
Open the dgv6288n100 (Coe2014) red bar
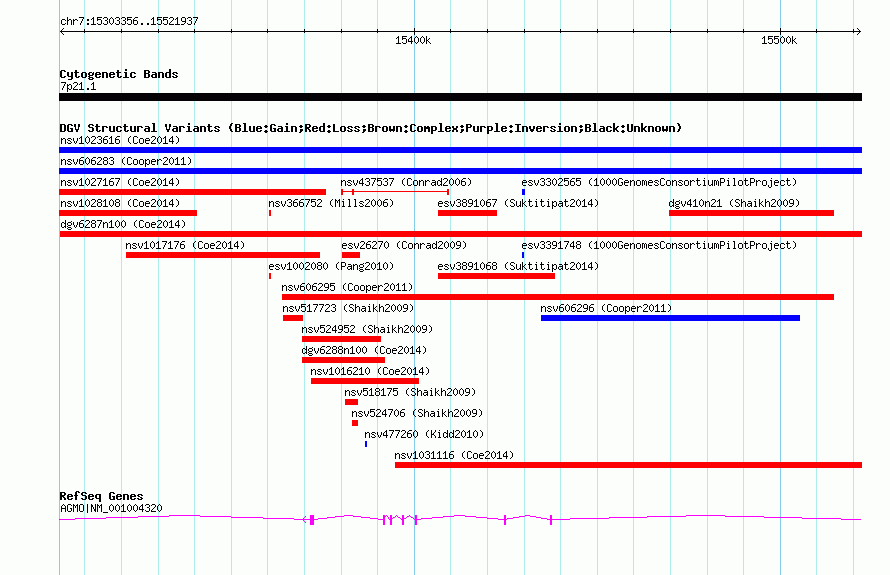click(343, 360)
